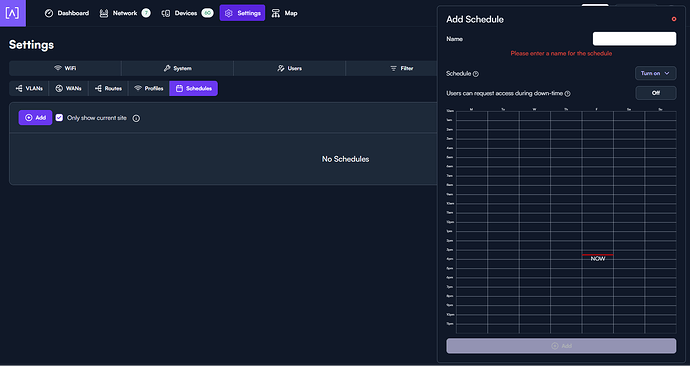Go to the Network section
The height and width of the screenshot is (366, 690).
[125, 13]
